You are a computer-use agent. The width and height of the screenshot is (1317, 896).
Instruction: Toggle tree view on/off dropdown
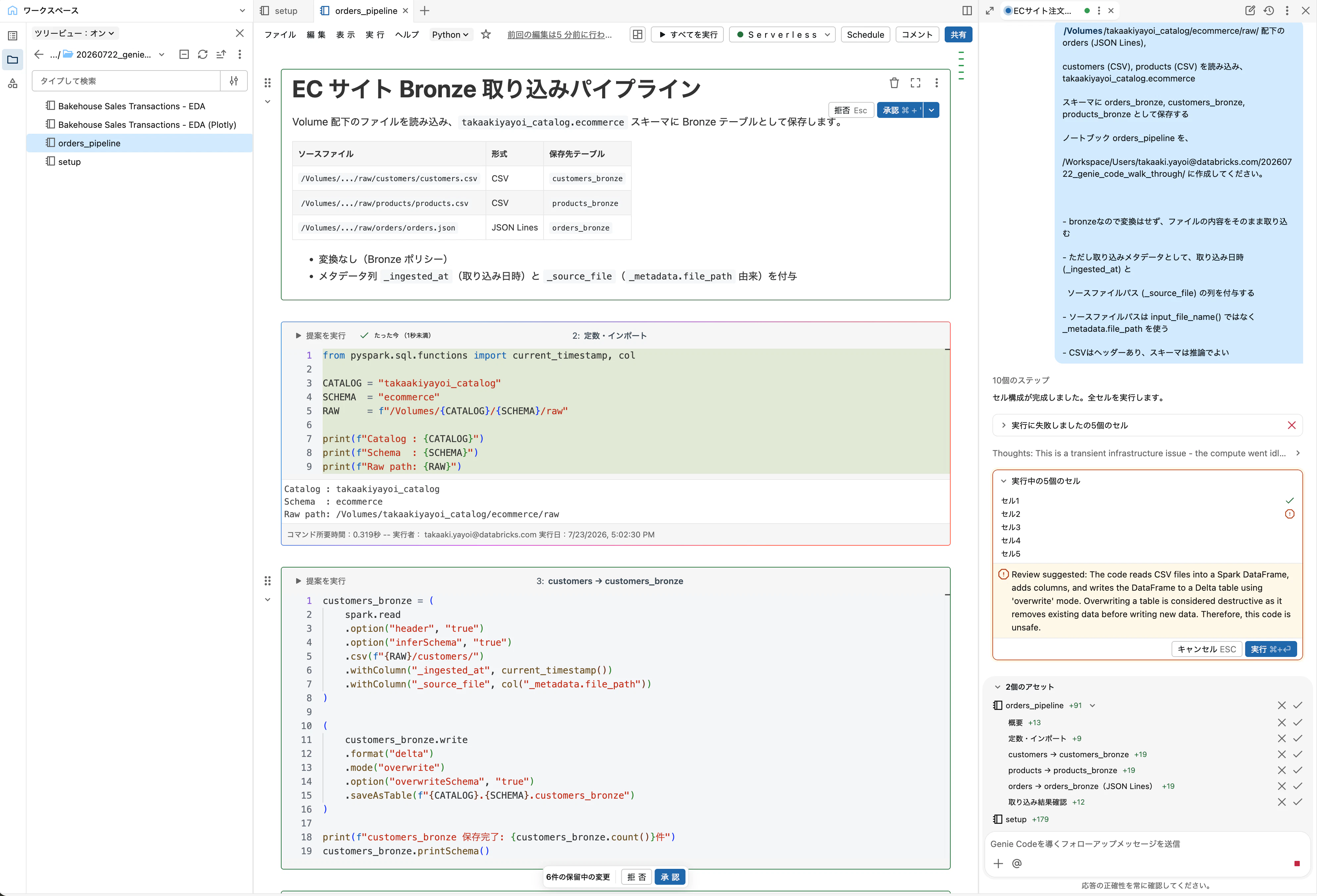coord(75,33)
